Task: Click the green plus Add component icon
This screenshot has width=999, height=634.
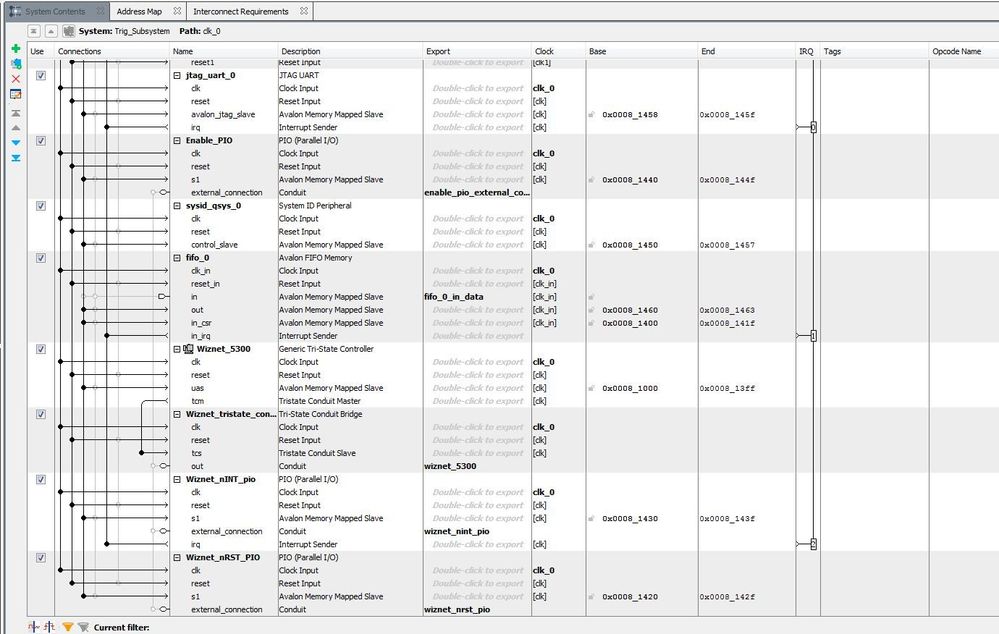Action: pyautogui.click(x=16, y=48)
